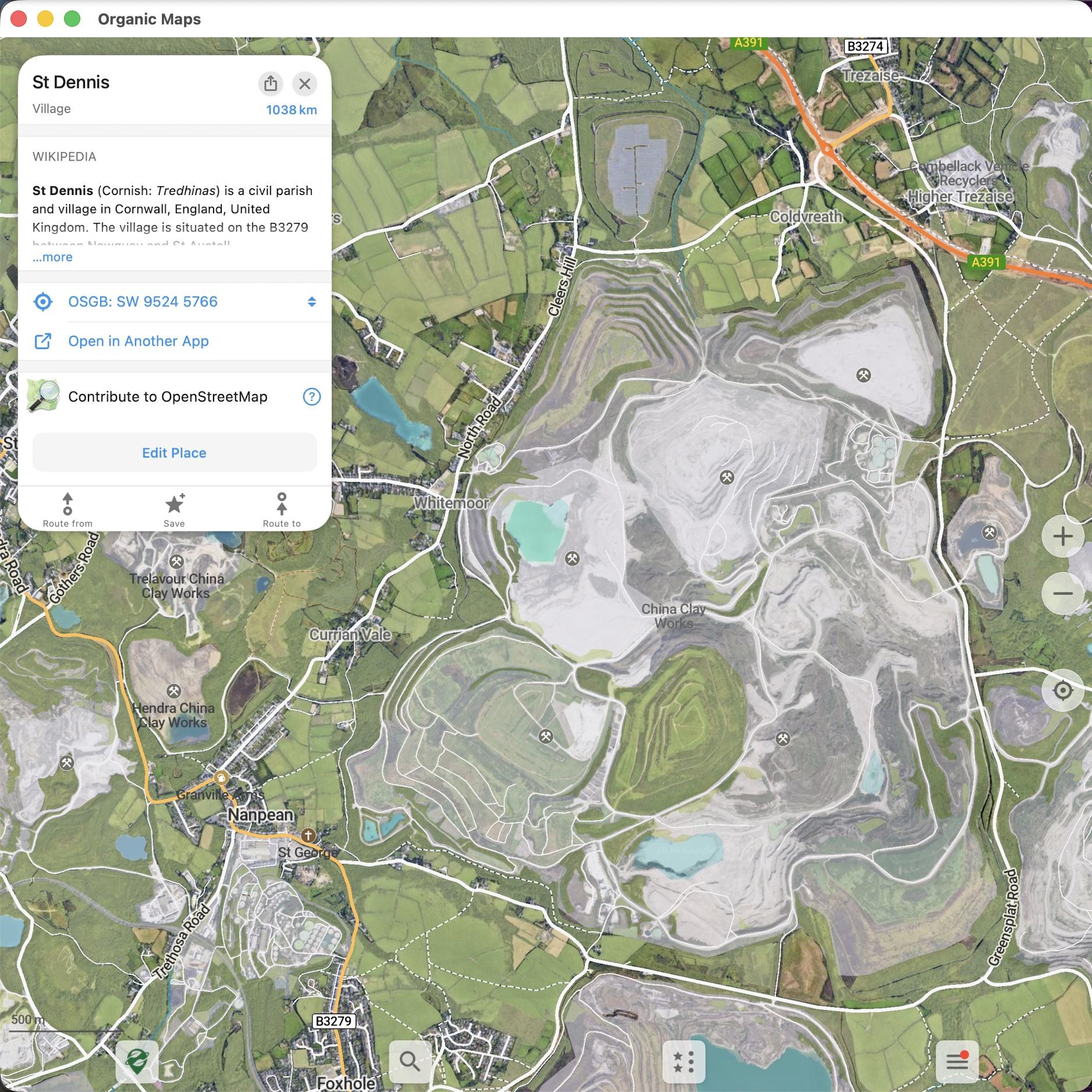Click the Foxhole village label
Screen dimensions: 1092x1092
tap(346, 1083)
